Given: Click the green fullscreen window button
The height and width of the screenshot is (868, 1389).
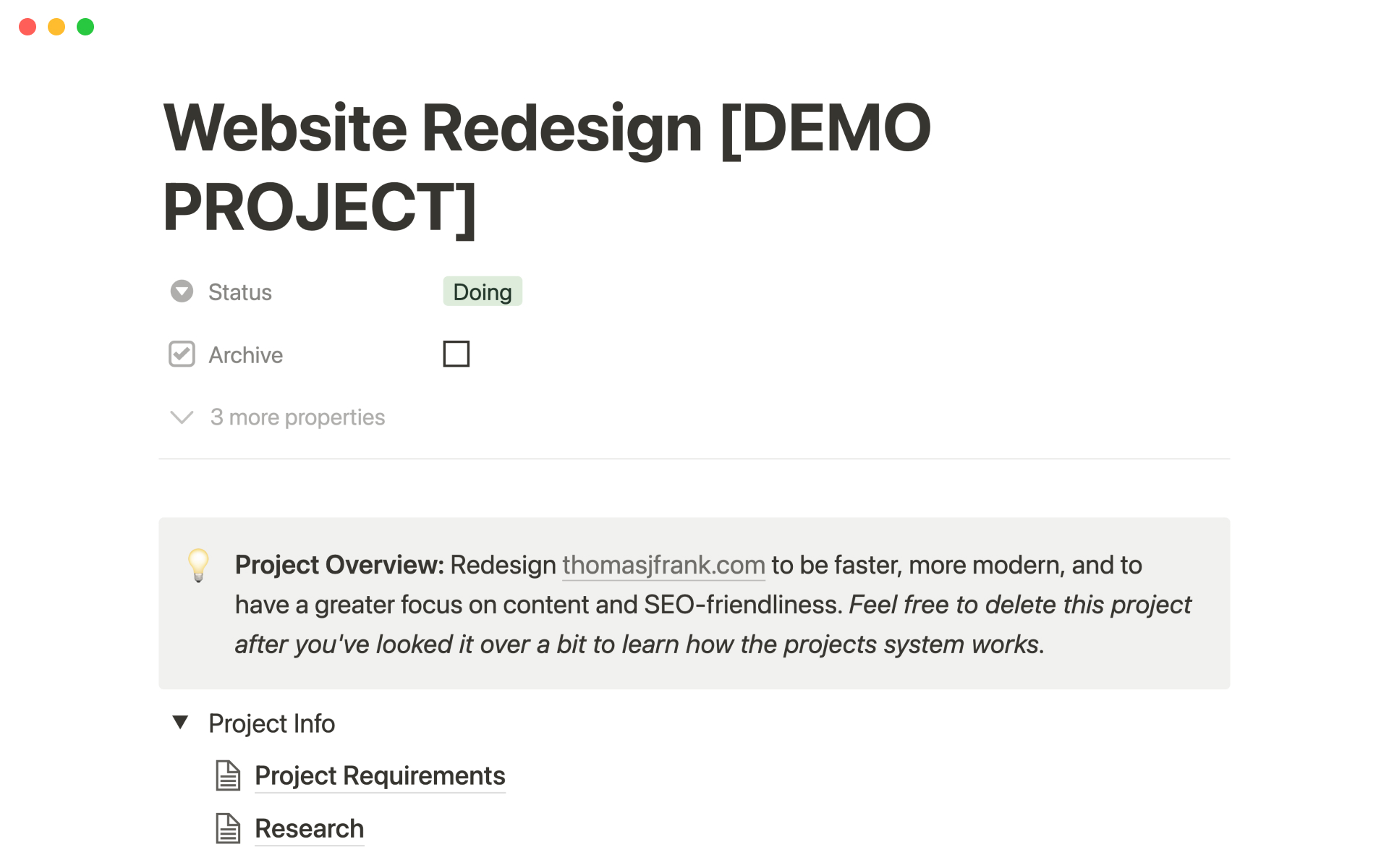Looking at the screenshot, I should pos(85,27).
